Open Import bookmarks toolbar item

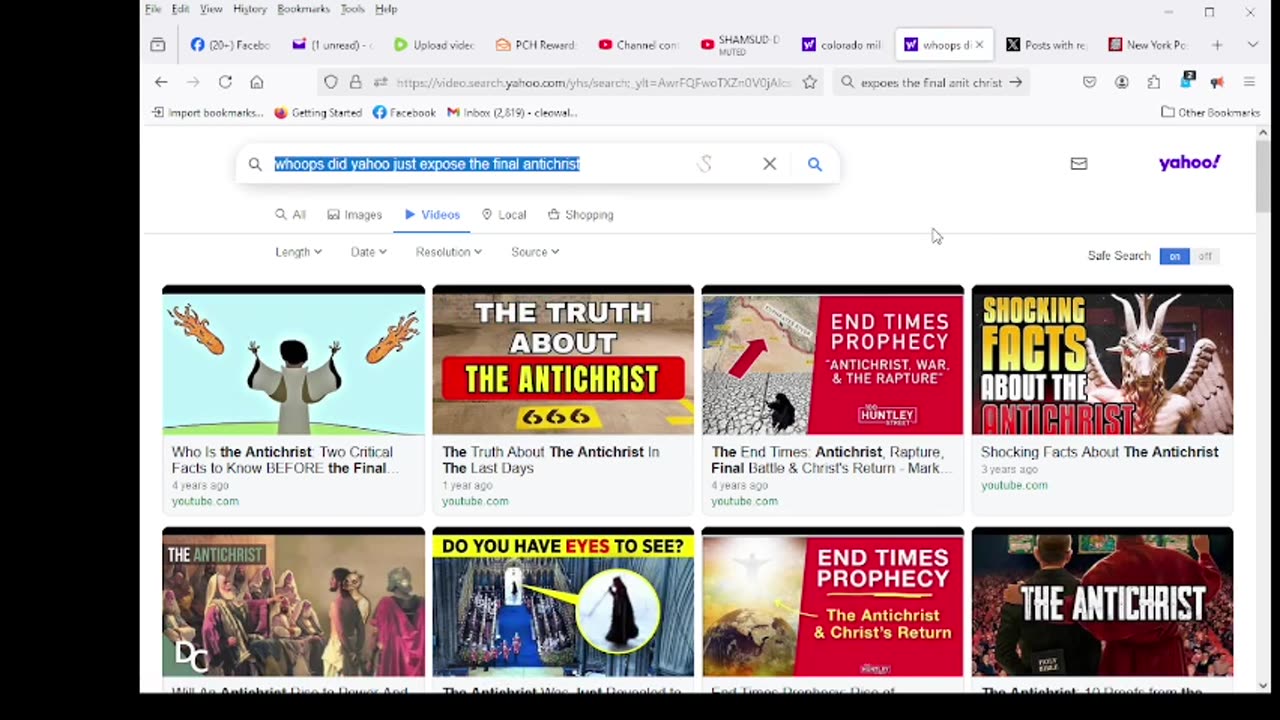point(208,113)
